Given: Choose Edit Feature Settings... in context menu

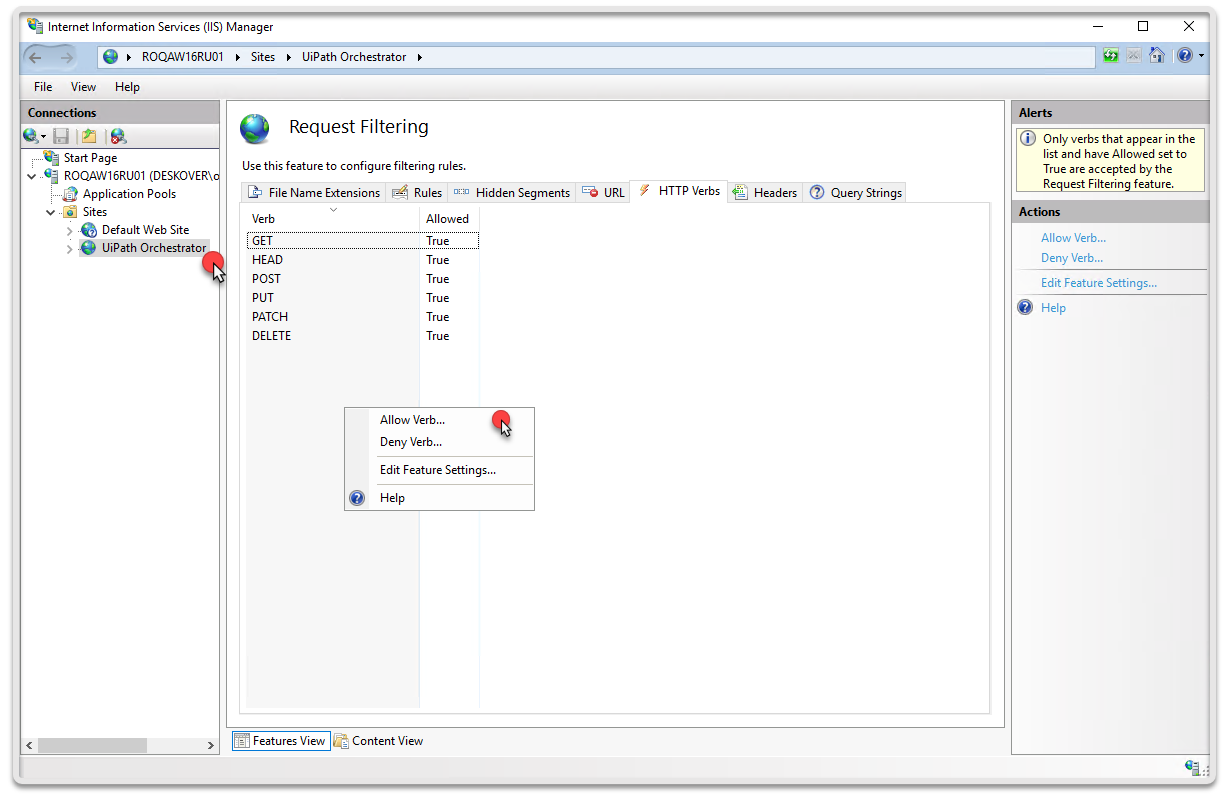Looking at the screenshot, I should [437, 470].
